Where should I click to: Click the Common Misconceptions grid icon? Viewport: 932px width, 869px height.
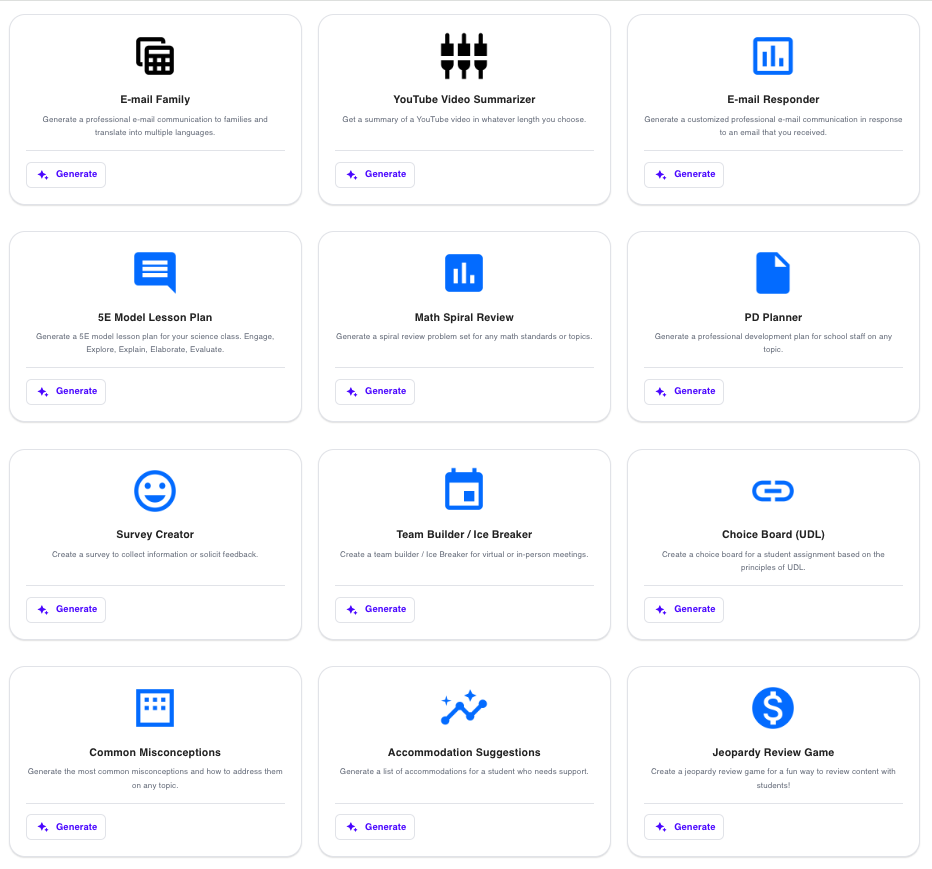155,708
